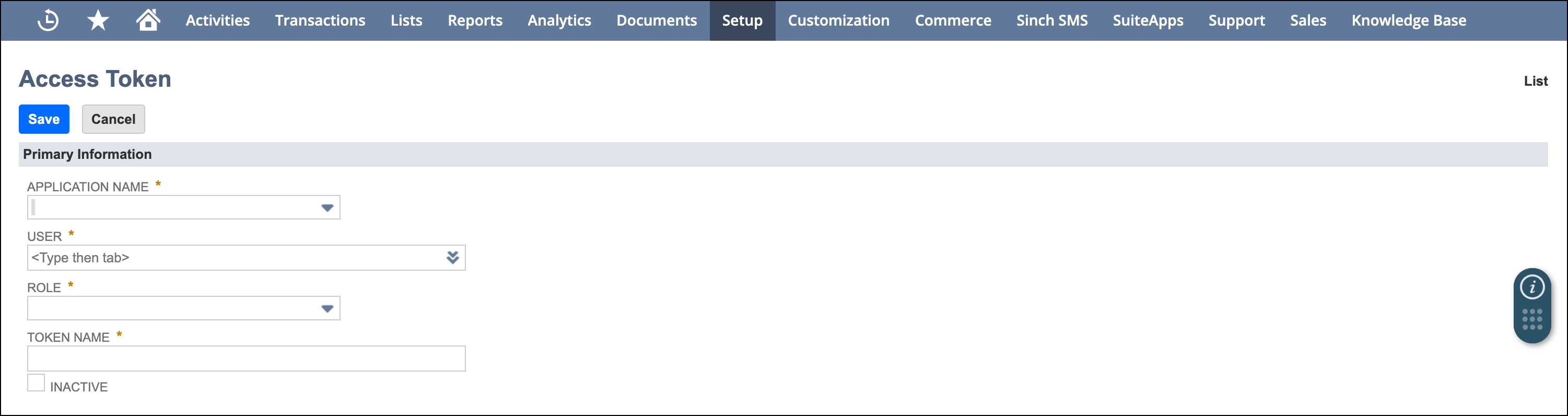Open the SuiteApps menu
Image resolution: width=1568 pixels, height=416 pixels.
(x=1148, y=21)
